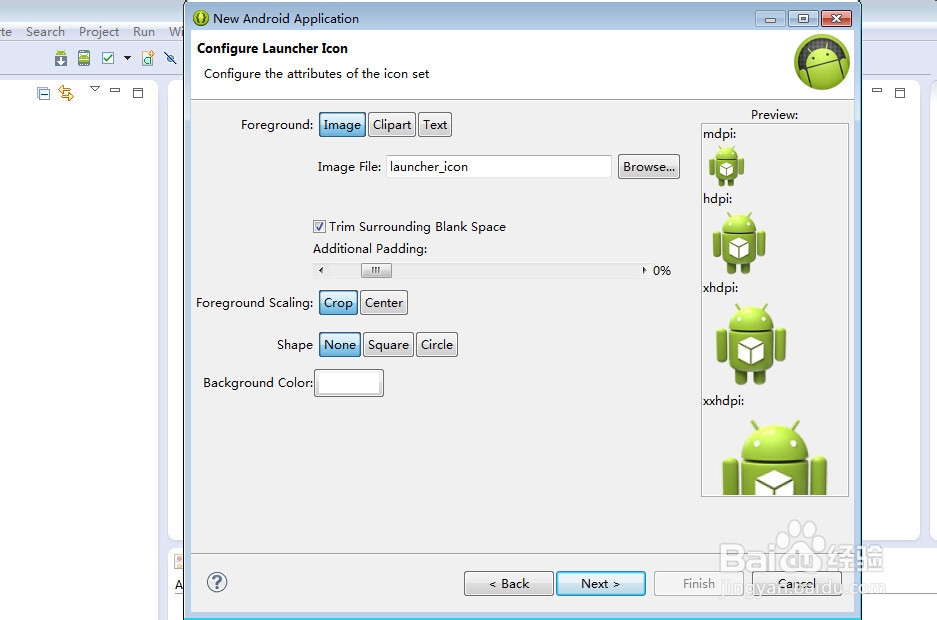Select Clipart as the foreground type

[x=392, y=125]
